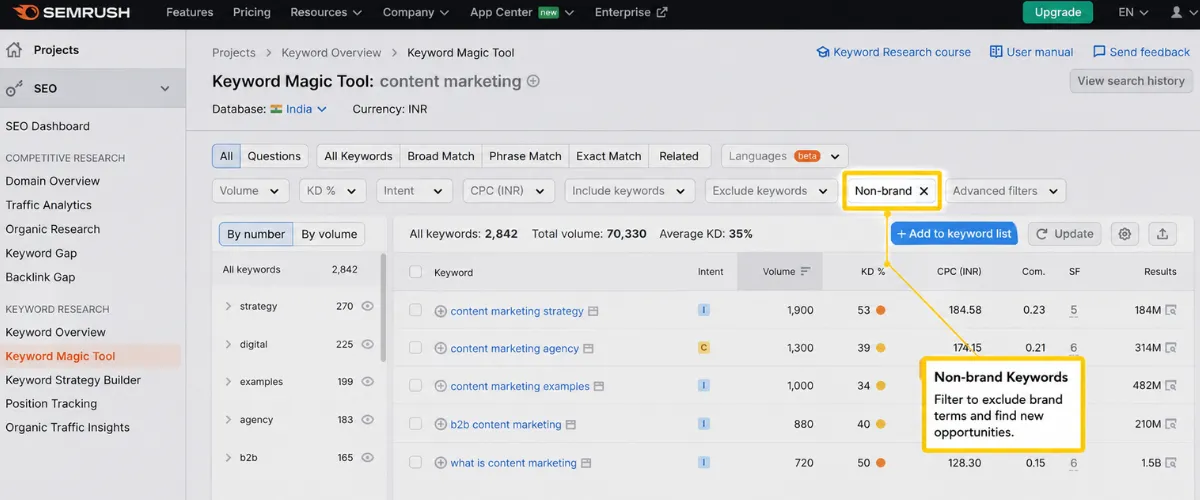The image size is (1200, 500).
Task: Collapse the SEO sidebar section
Action: click(x=166, y=89)
